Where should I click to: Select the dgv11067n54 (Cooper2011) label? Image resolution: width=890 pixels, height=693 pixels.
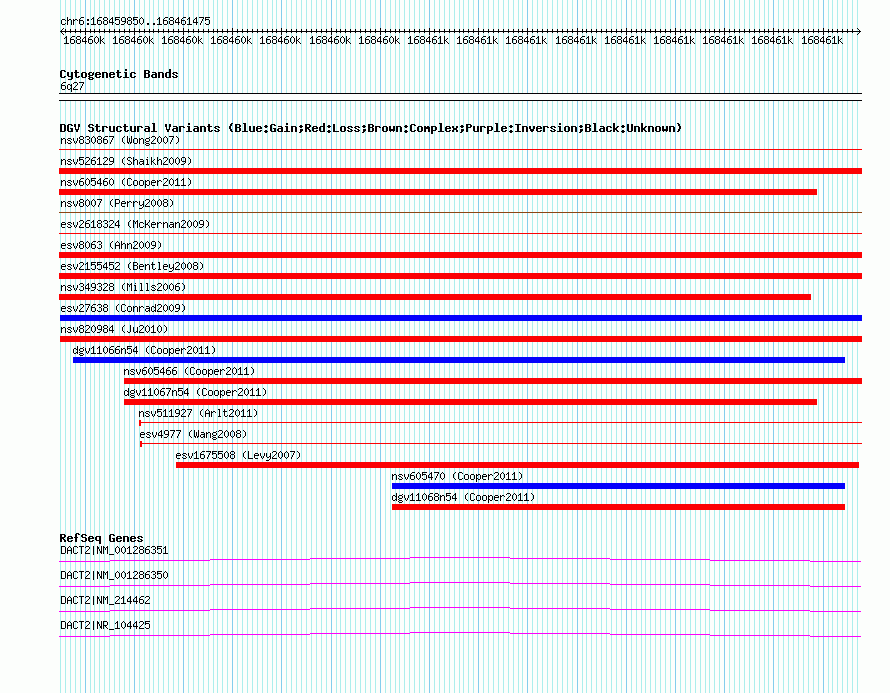(195, 392)
